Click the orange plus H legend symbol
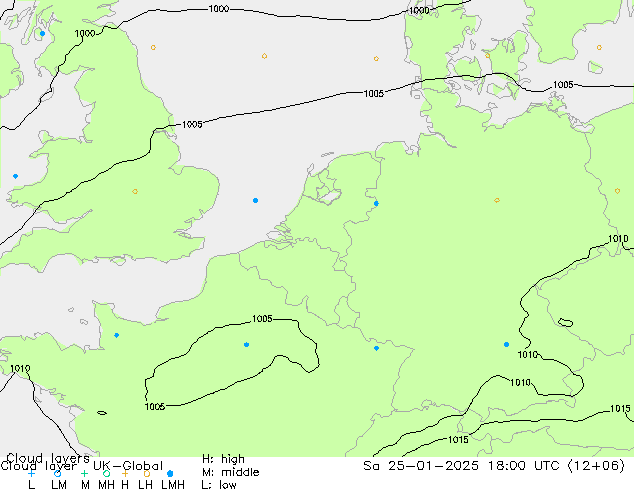 pyautogui.click(x=125, y=473)
